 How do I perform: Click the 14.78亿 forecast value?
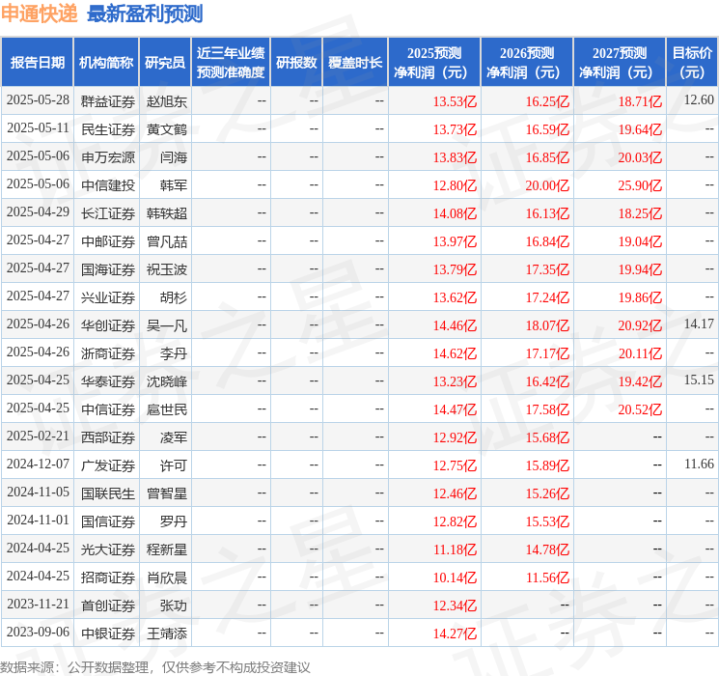(548, 549)
